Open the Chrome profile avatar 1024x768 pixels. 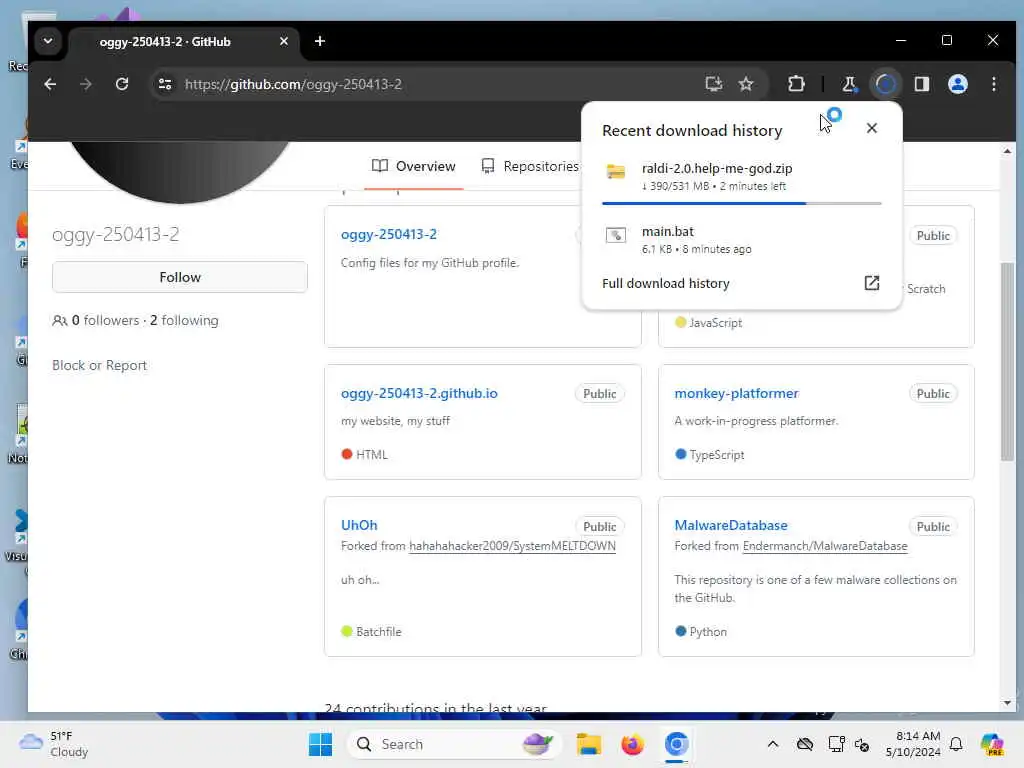click(957, 84)
